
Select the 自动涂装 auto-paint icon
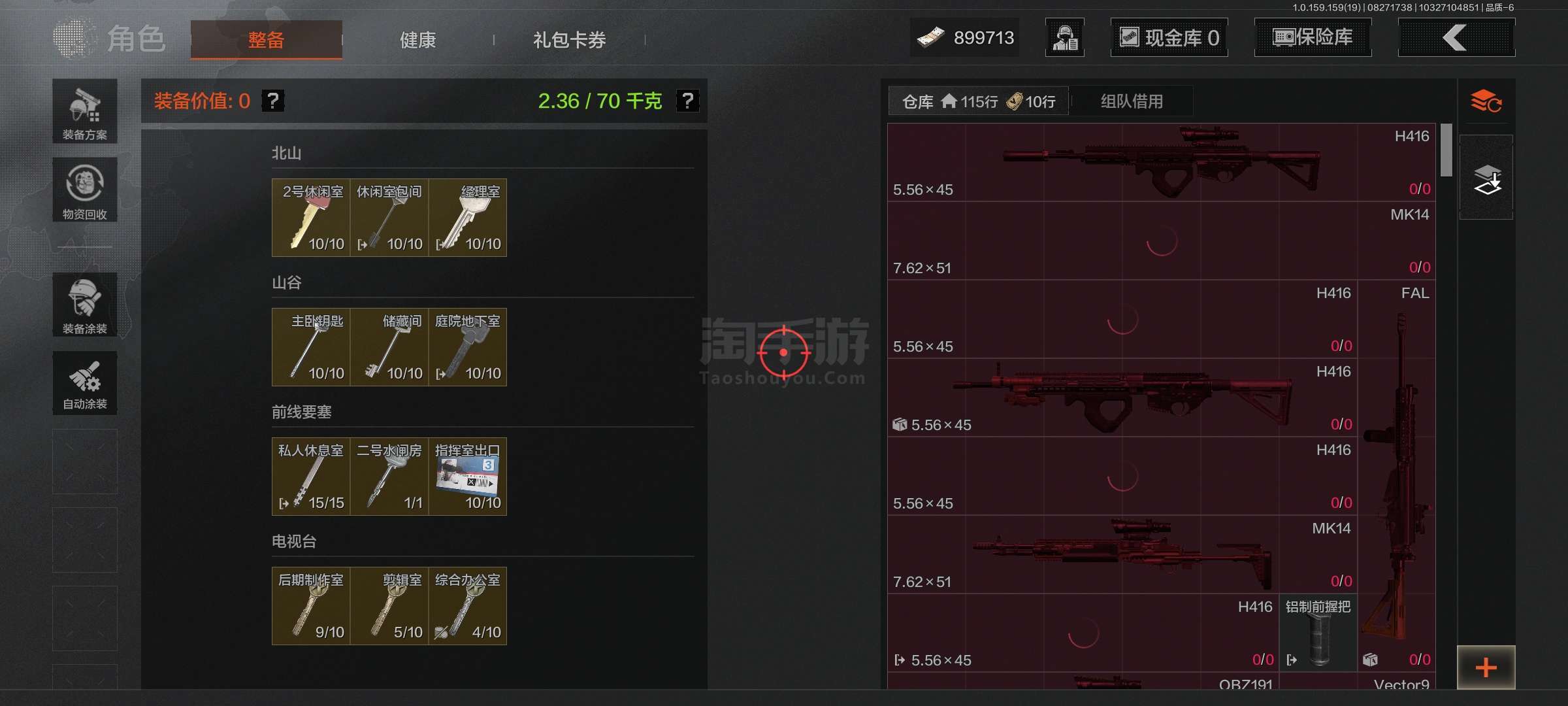pos(85,383)
